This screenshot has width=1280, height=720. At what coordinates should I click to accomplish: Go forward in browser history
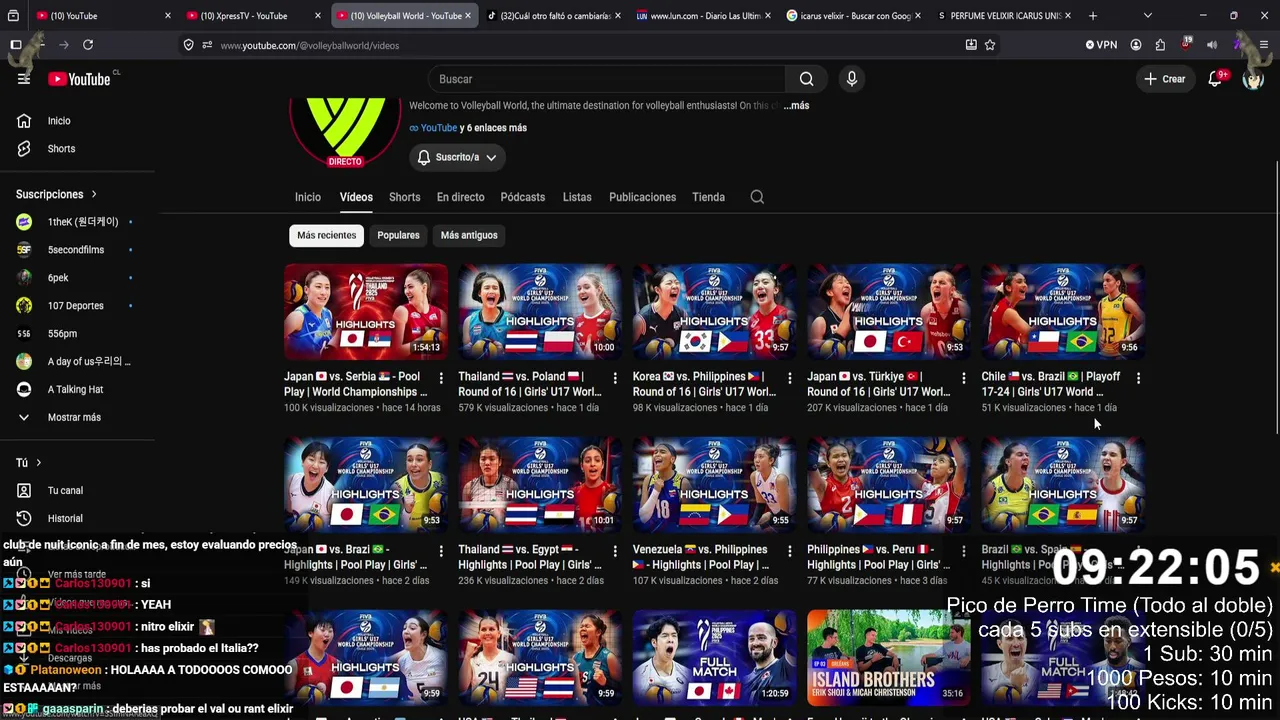pos(64,45)
